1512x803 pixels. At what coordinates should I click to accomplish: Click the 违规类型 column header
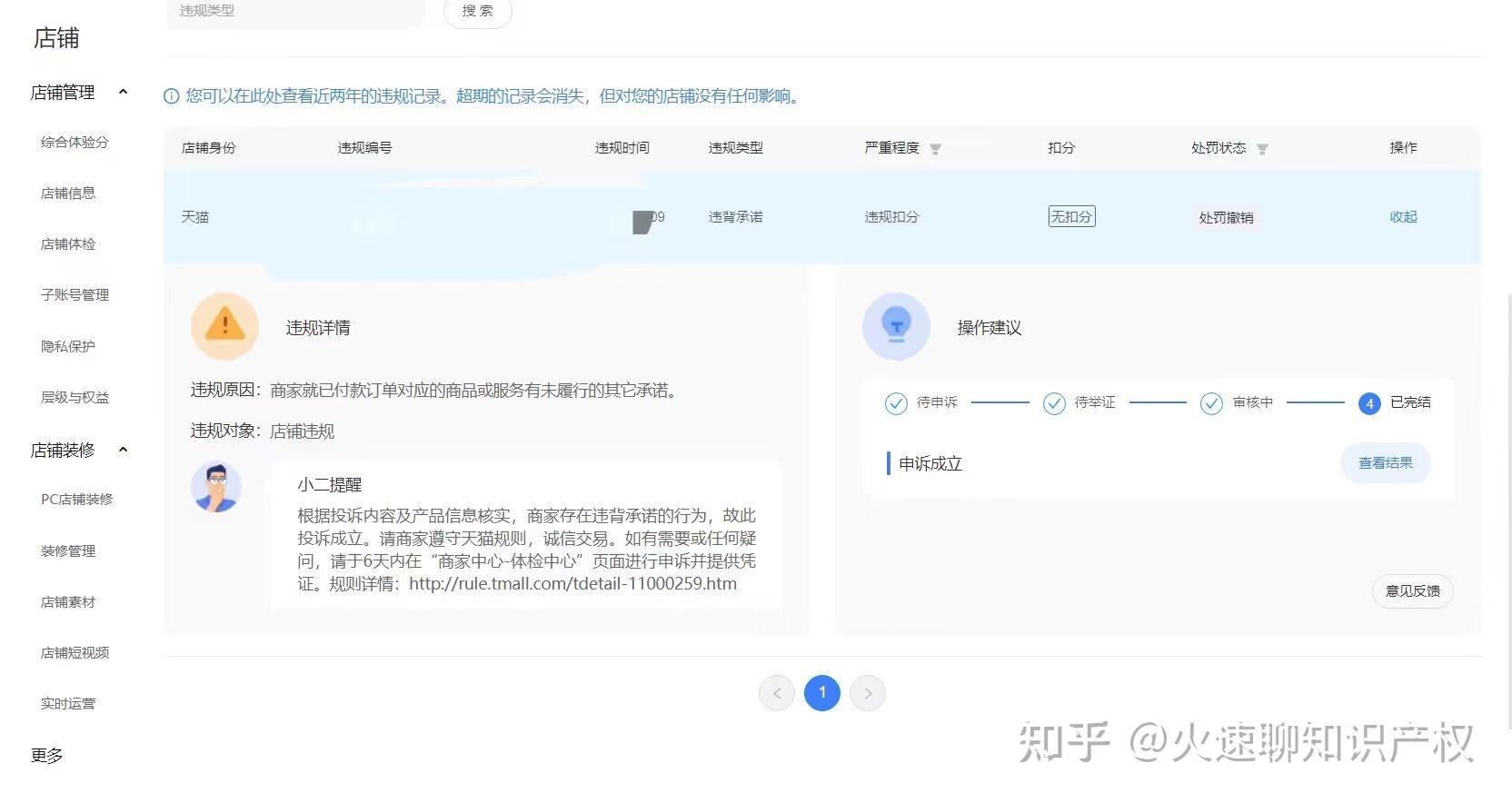736,148
